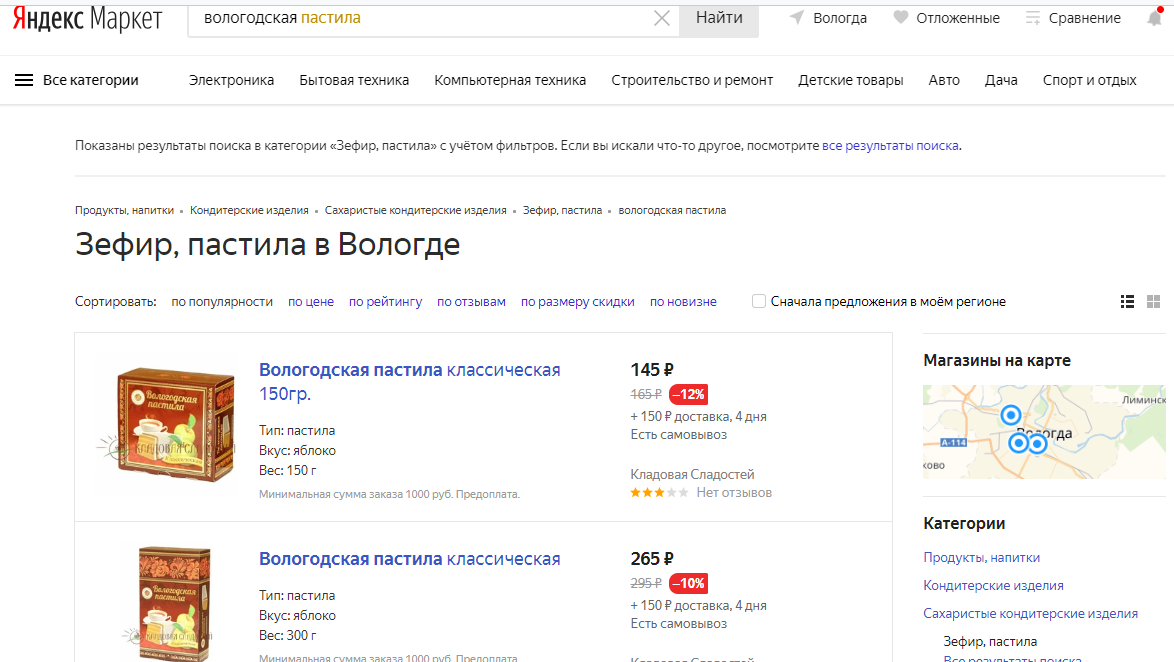Click the −10% discount badge
This screenshot has width=1174, height=662.
pos(688,583)
